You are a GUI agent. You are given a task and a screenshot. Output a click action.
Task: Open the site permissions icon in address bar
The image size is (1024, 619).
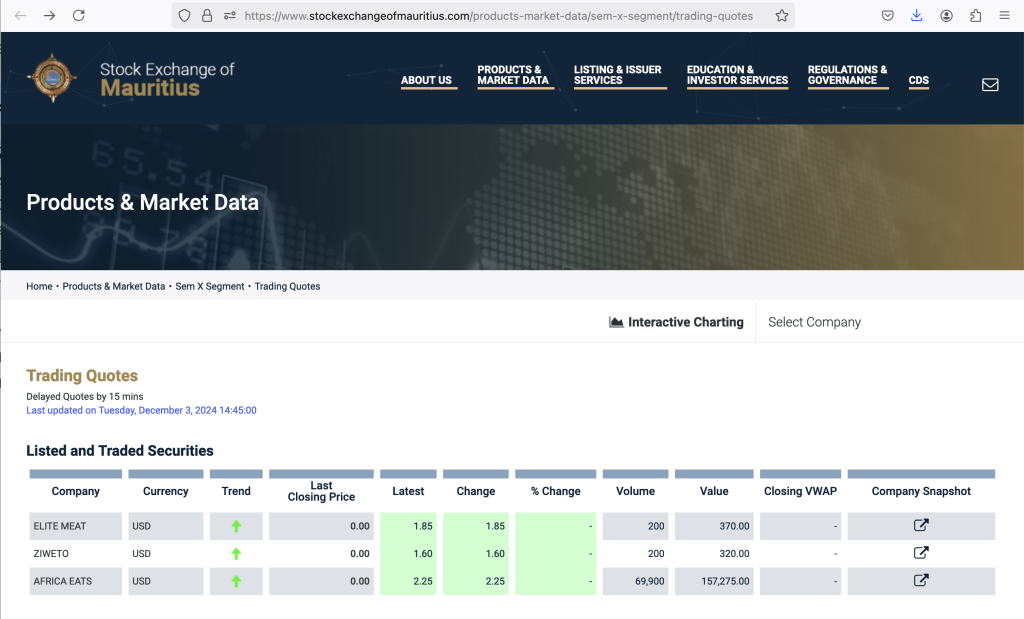(229, 16)
